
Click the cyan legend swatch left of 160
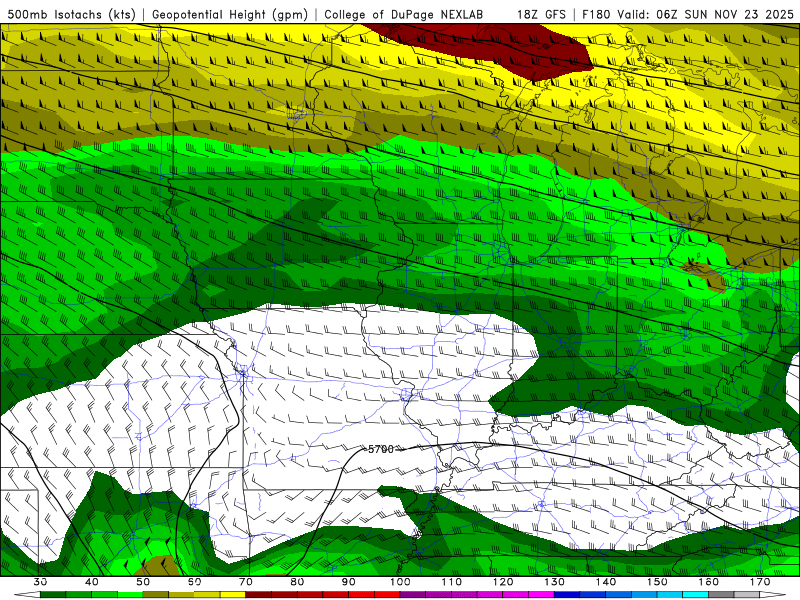(x=696, y=595)
